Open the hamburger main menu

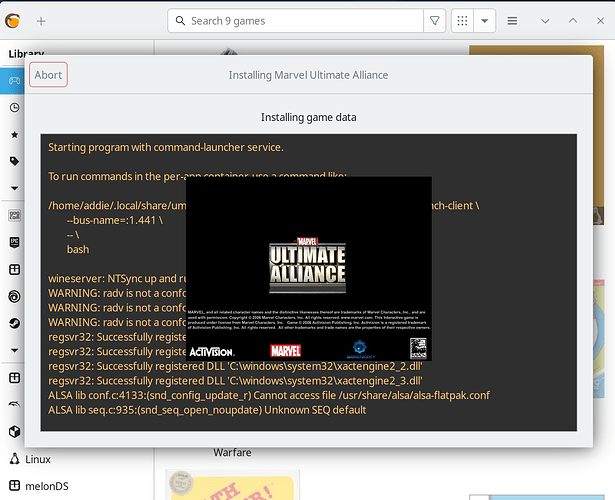point(512,21)
